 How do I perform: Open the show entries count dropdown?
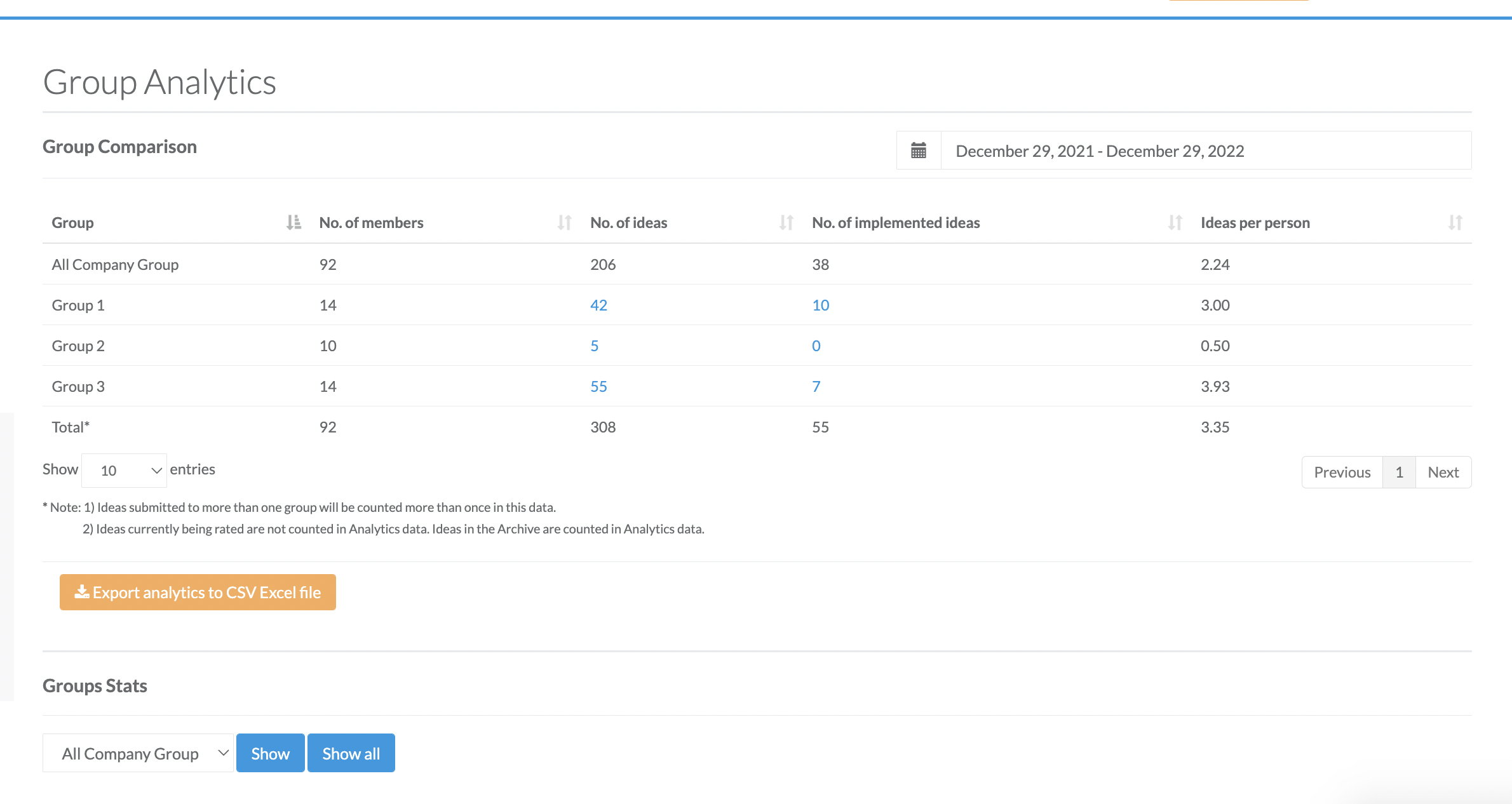[125, 471]
